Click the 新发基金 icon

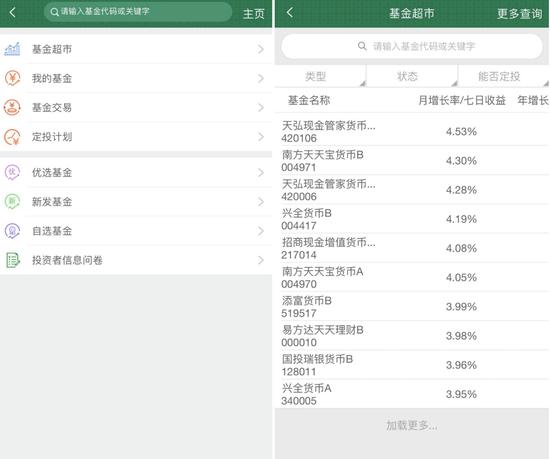tap(12, 201)
